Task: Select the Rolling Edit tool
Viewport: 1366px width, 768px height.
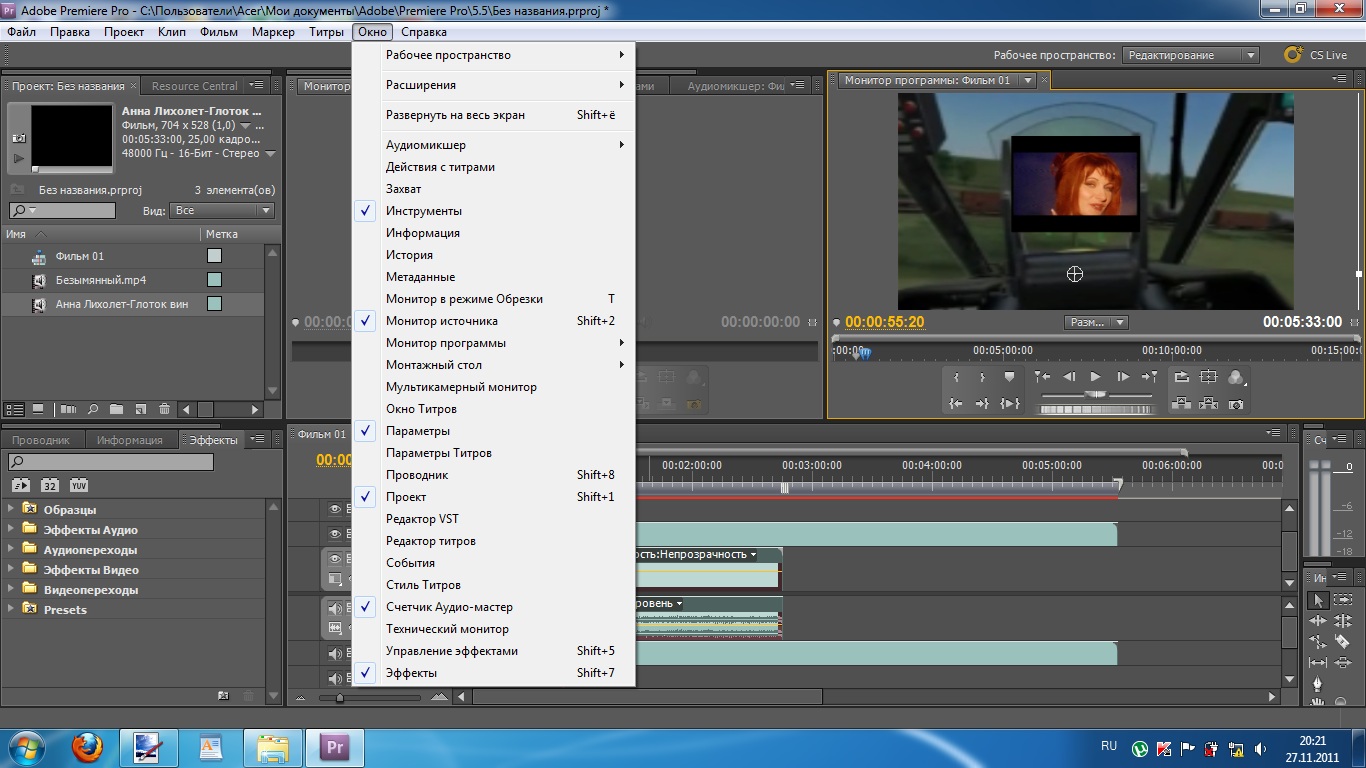Action: point(1343,621)
